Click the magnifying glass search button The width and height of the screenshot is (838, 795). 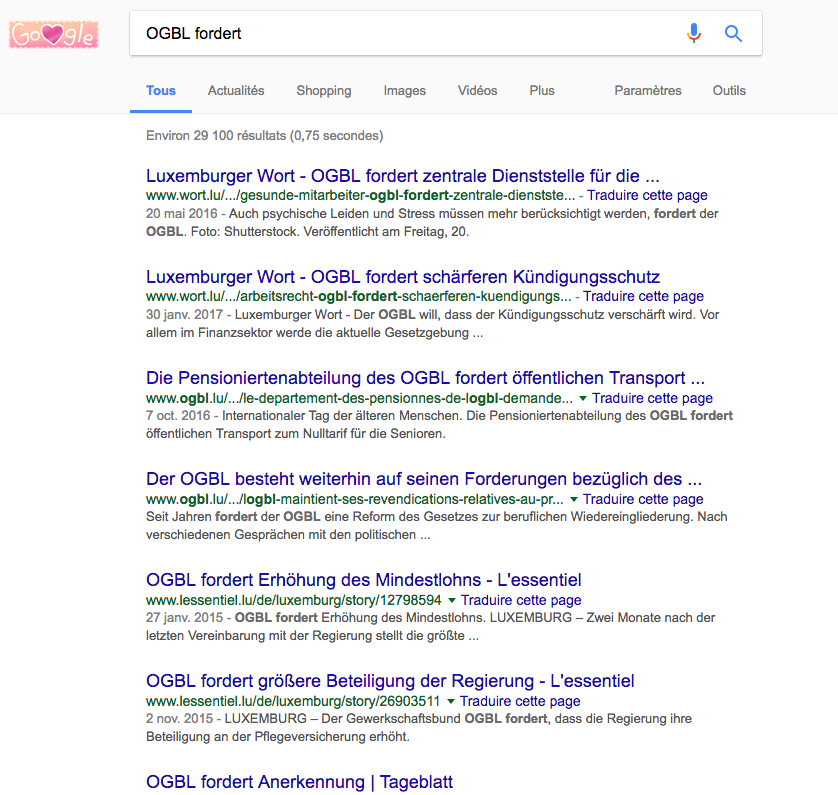point(733,34)
